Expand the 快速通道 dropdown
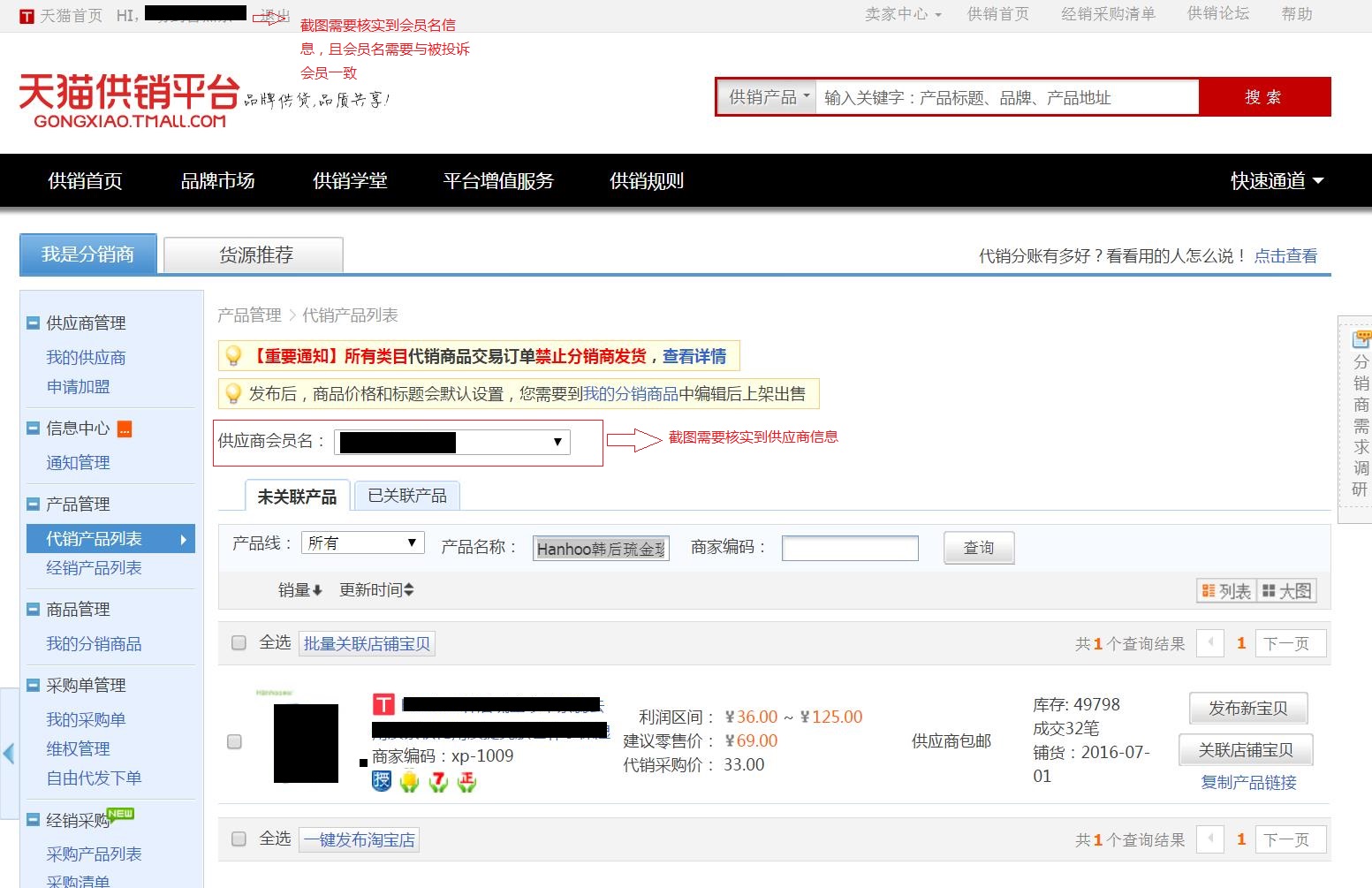1372x888 pixels. [x=1277, y=181]
